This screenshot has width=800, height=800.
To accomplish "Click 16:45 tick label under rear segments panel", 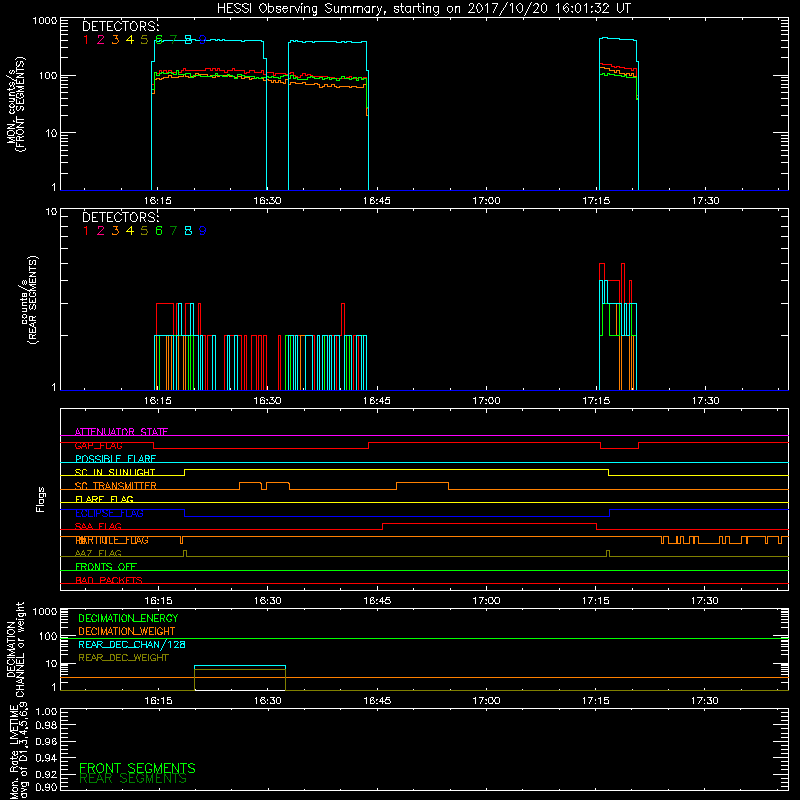I will [377, 401].
